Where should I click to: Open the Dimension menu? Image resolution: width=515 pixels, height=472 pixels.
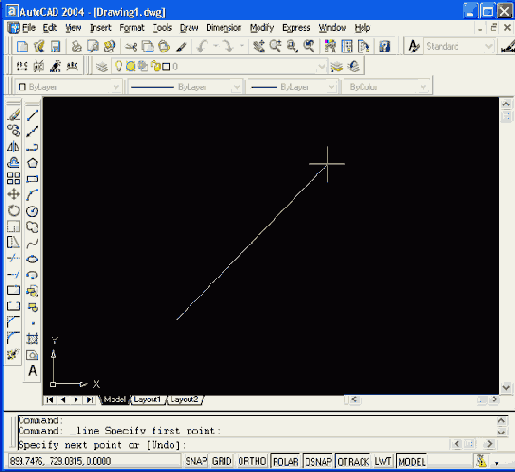224,28
